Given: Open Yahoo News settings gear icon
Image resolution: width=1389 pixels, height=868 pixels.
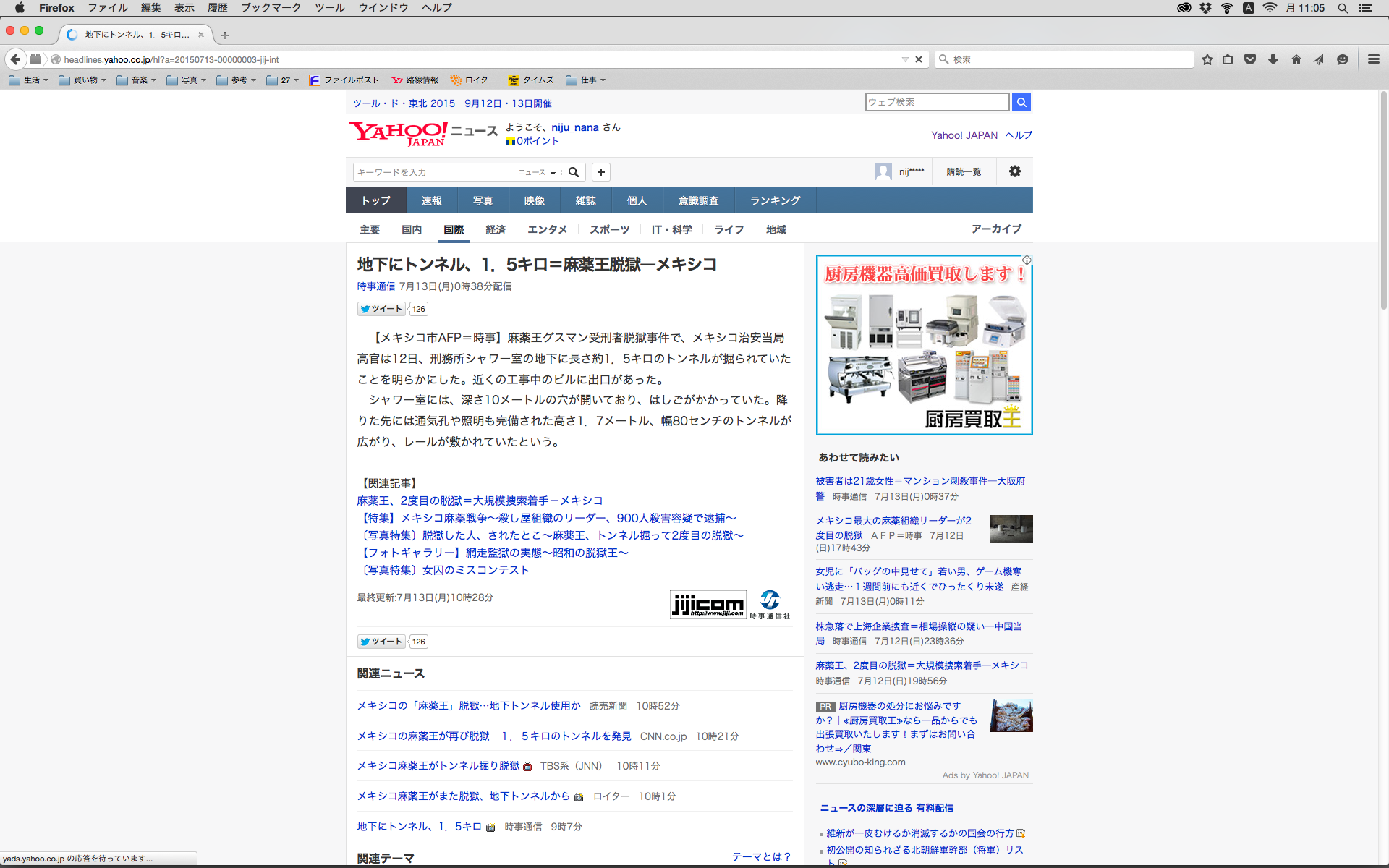Looking at the screenshot, I should tap(1015, 171).
